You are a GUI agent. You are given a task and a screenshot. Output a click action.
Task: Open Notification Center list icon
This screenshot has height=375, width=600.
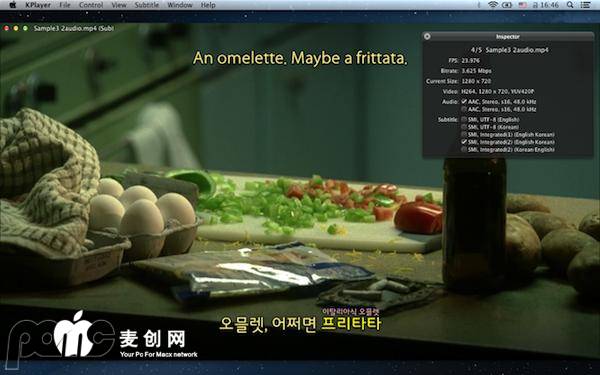pyautogui.click(x=585, y=5)
